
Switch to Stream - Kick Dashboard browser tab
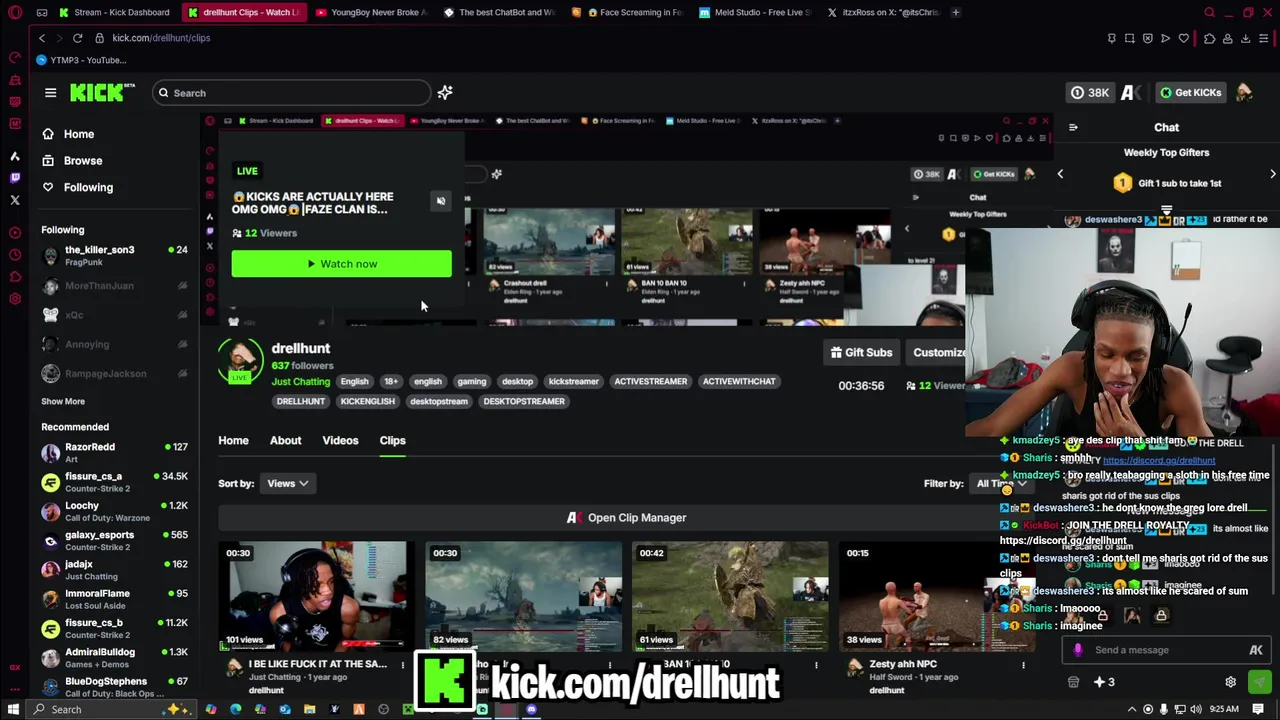(115, 12)
